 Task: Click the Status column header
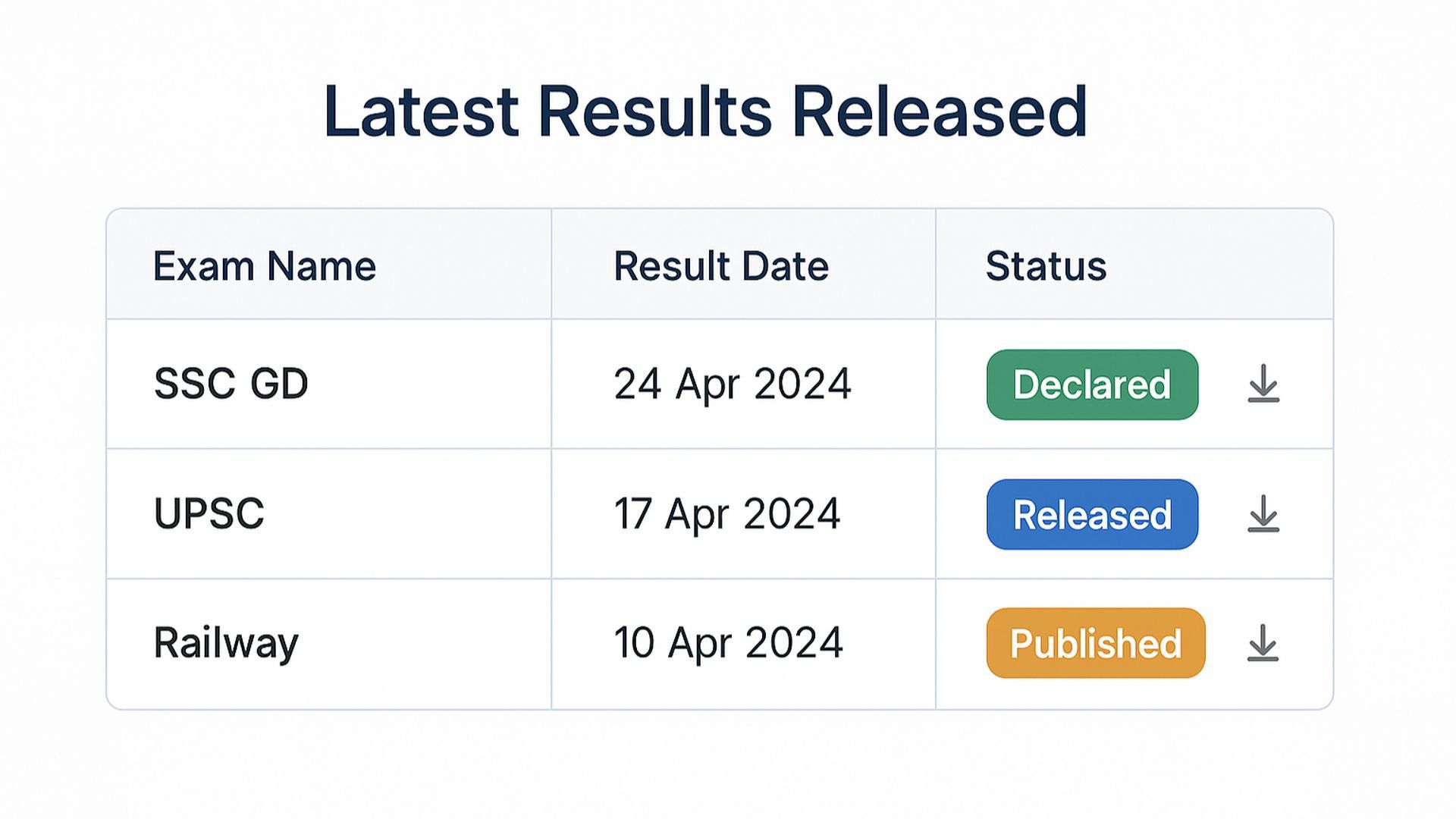[x=1046, y=266]
